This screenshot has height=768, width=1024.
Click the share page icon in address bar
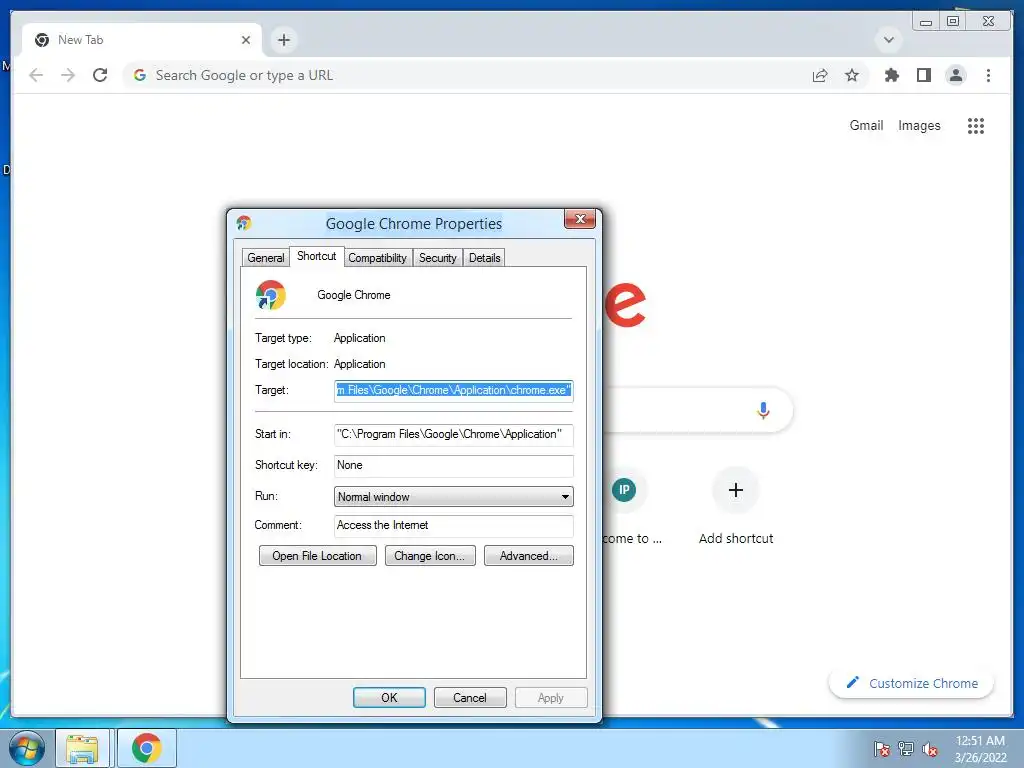pyautogui.click(x=820, y=75)
